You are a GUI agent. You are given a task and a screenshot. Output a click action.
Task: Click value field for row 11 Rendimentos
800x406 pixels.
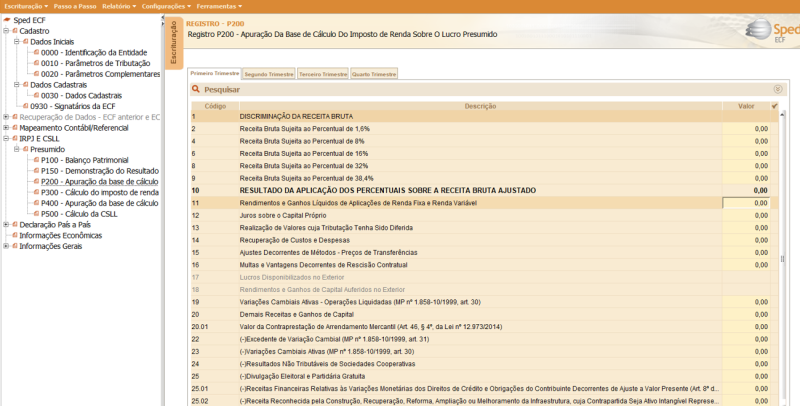746,203
